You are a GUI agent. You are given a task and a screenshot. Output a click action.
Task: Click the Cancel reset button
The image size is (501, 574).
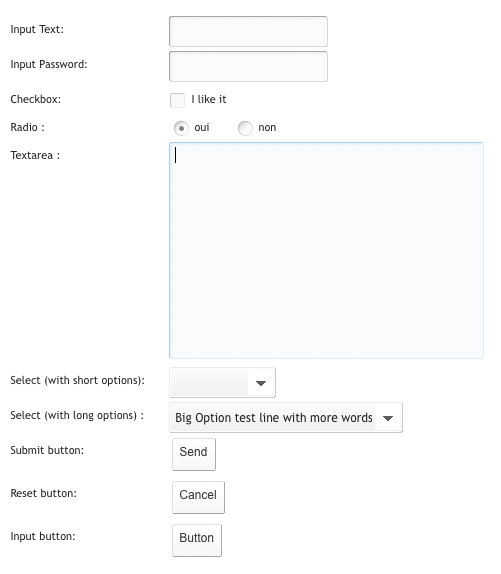(198, 497)
